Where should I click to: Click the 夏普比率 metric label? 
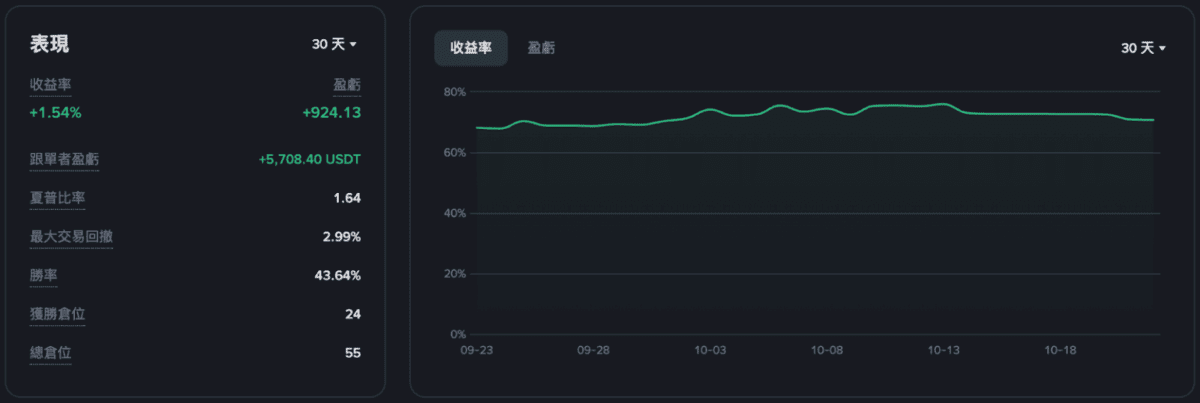[x=57, y=198]
